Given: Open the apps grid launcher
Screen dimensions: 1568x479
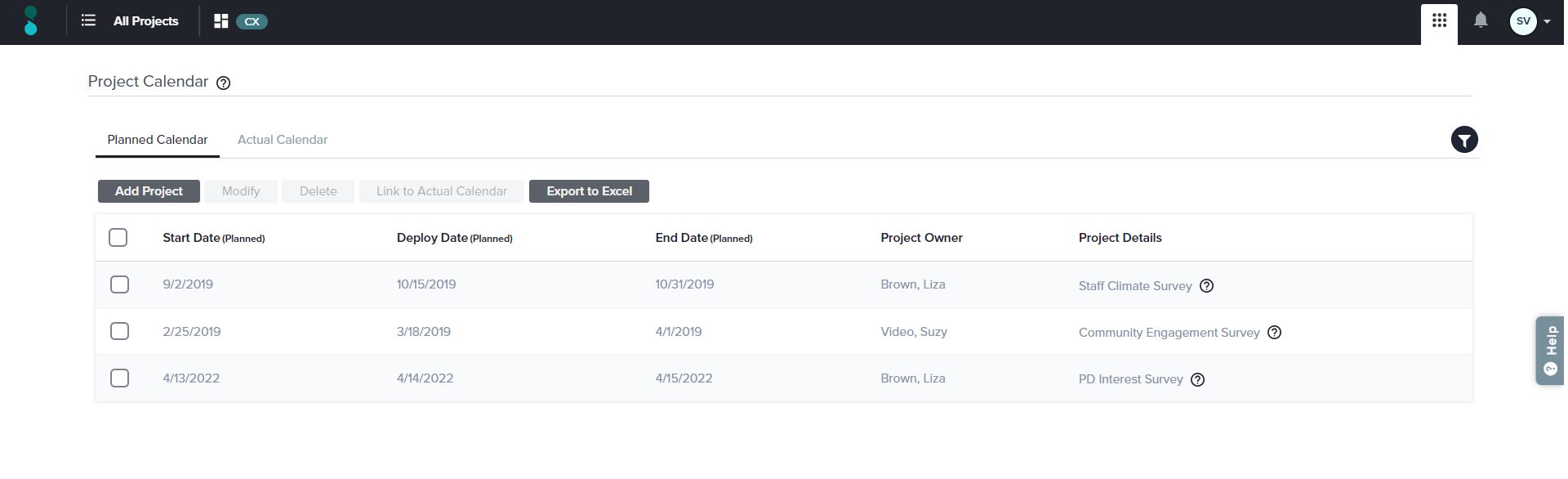Looking at the screenshot, I should tap(1439, 20).
